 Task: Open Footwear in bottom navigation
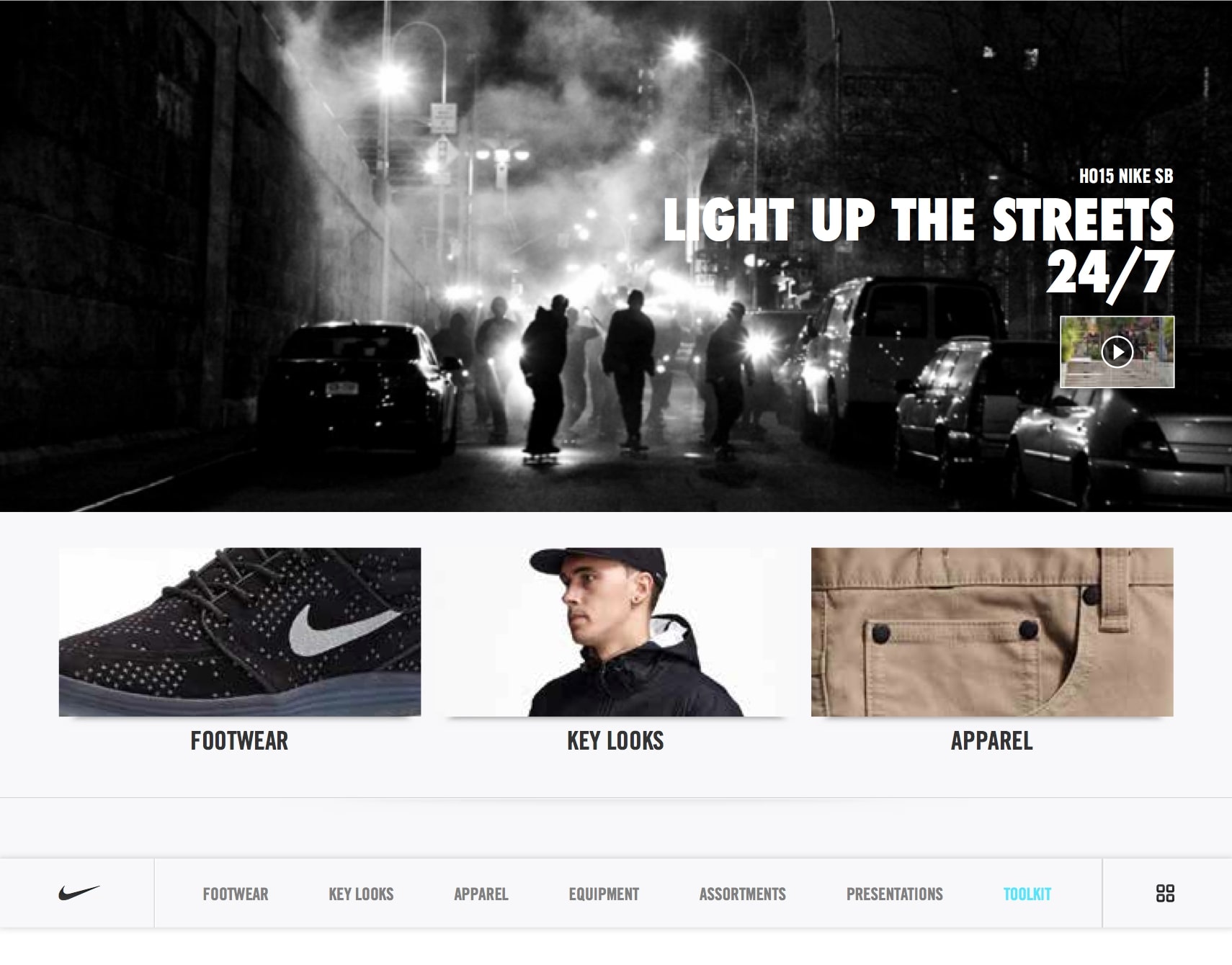click(x=235, y=894)
